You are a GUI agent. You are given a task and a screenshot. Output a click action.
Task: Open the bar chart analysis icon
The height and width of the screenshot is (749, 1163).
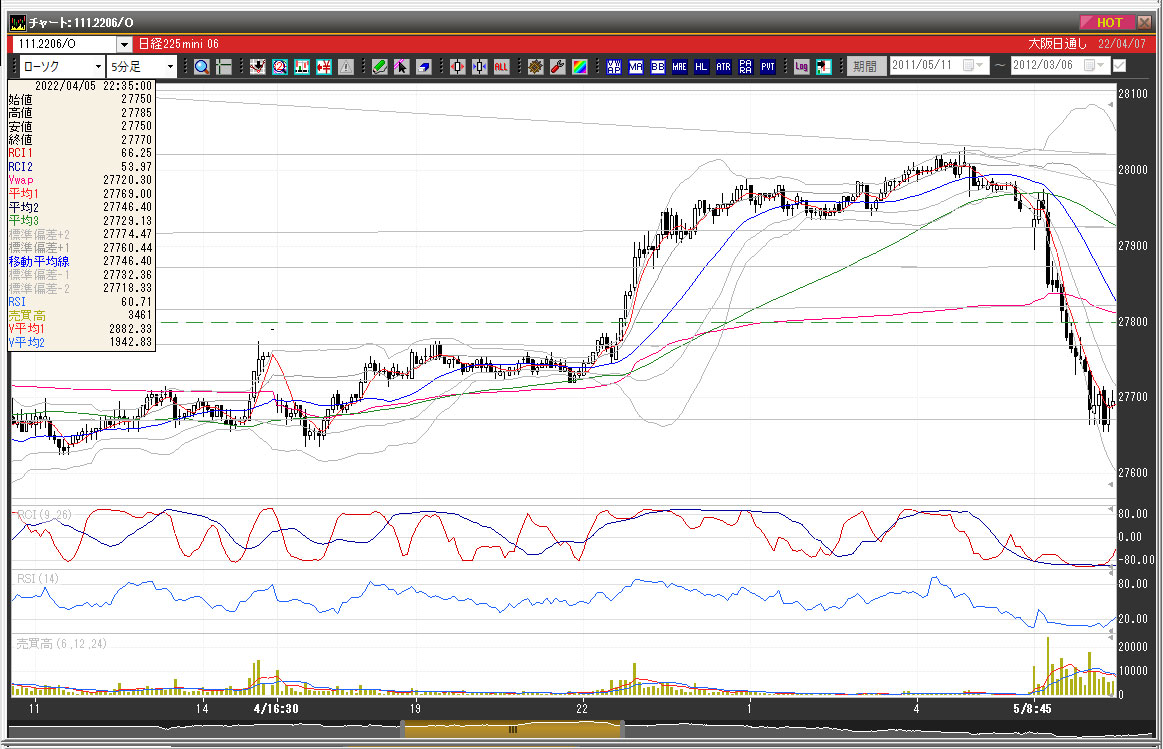pyautogui.click(x=302, y=67)
